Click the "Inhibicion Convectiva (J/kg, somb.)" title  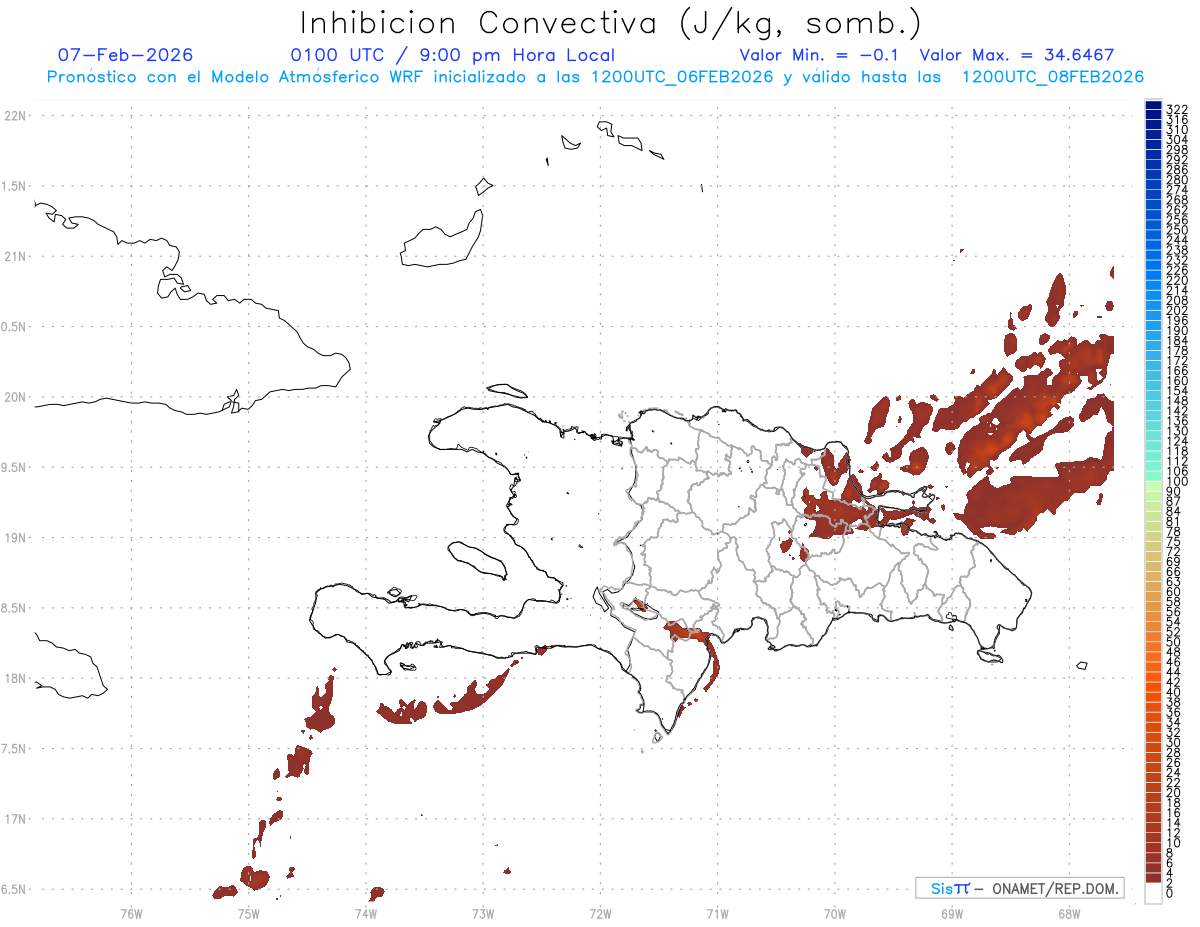[611, 23]
